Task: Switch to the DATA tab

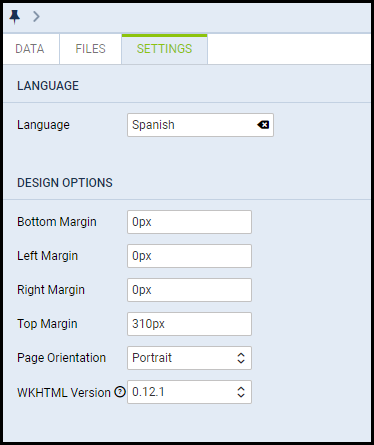Action: point(30,49)
